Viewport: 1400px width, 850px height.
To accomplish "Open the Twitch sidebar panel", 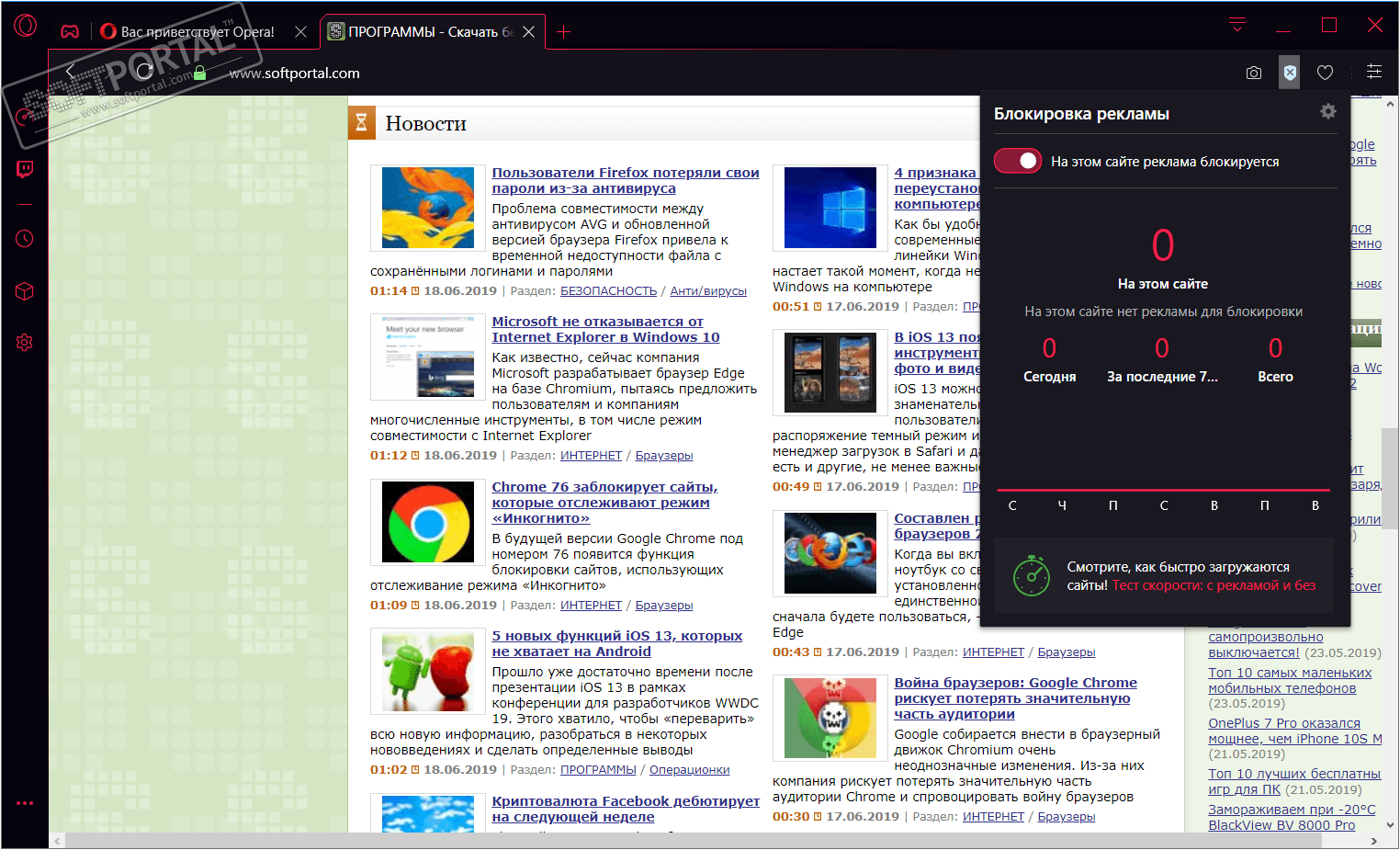I will [25, 169].
